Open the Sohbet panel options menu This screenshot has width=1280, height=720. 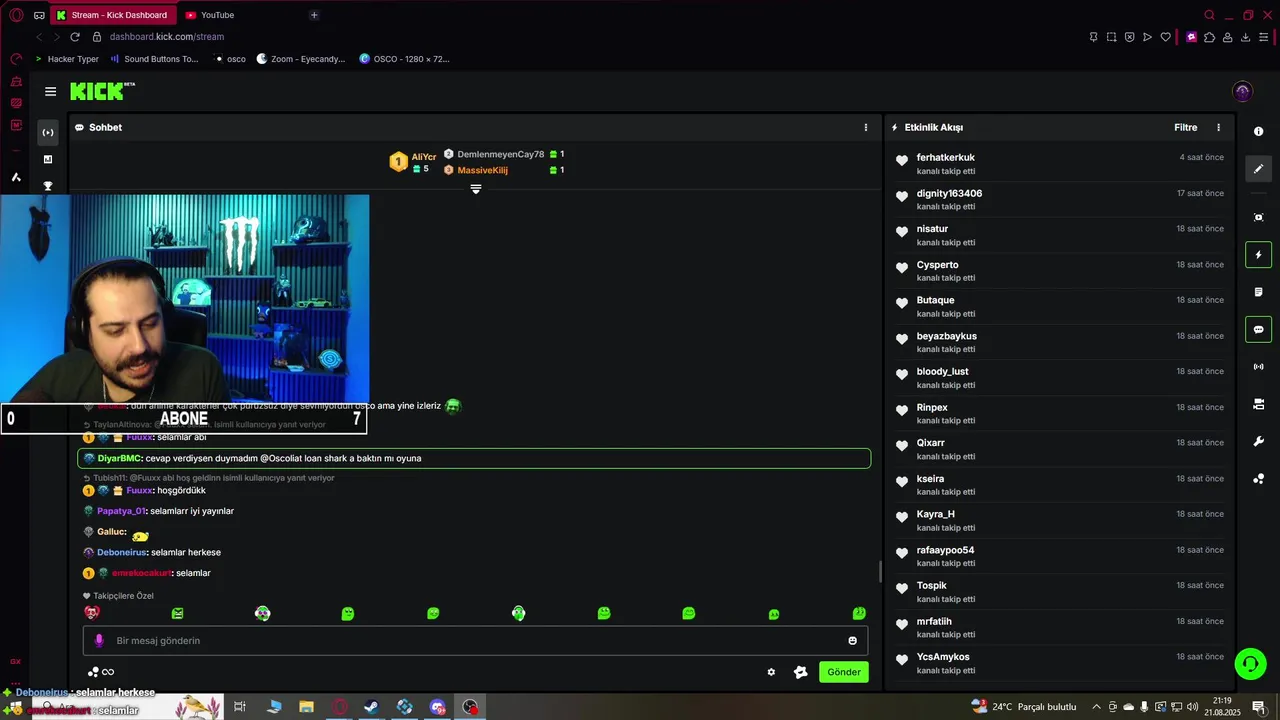(866, 127)
